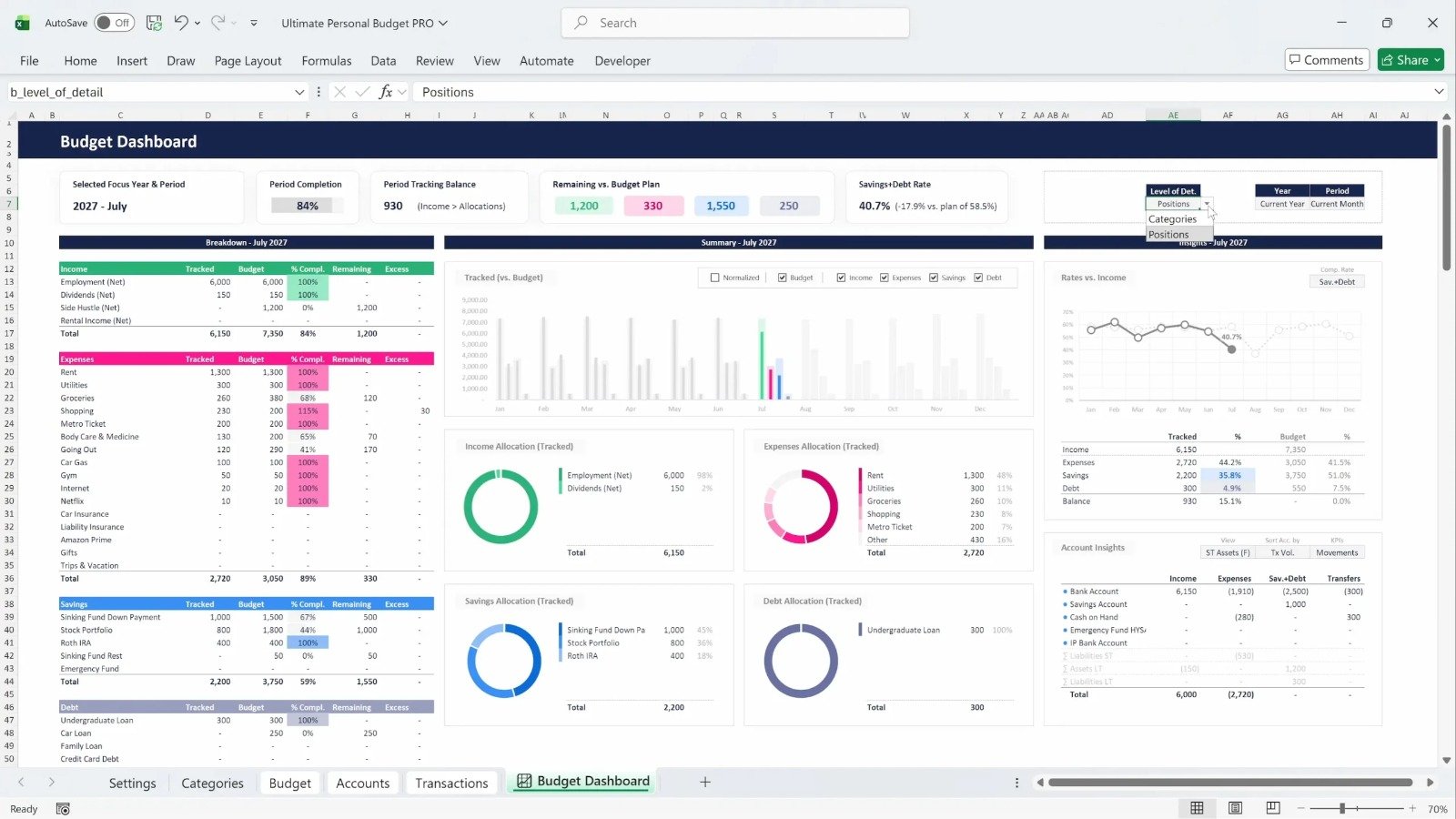Expand the formula bar chevron

pos(1439,92)
